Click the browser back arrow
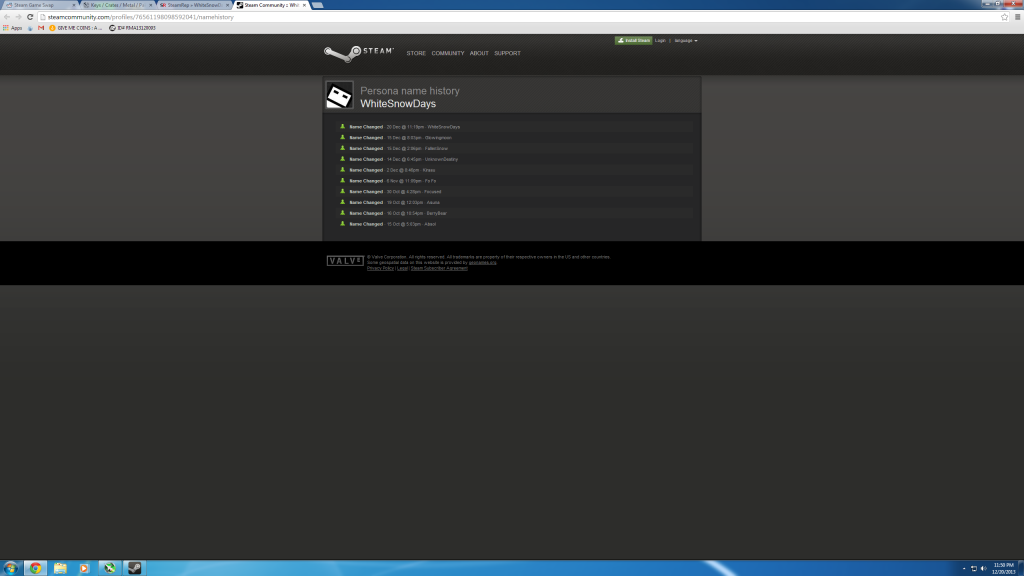Viewport: 1024px width, 576px height. [x=7, y=17]
